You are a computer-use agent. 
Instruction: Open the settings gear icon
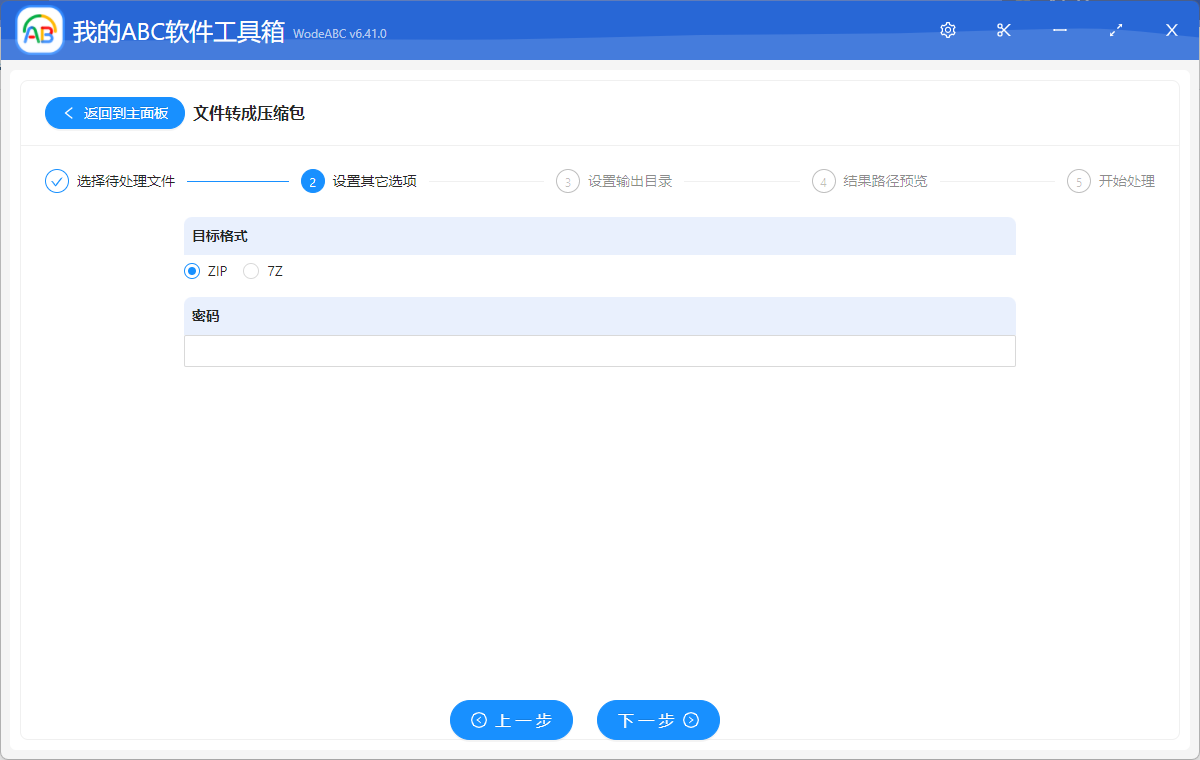pyautogui.click(x=947, y=30)
